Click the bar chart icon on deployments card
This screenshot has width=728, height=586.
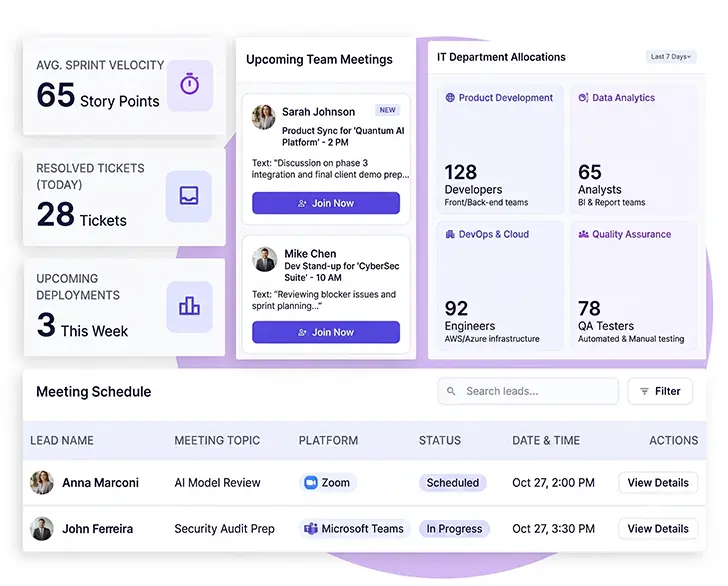coord(189,306)
